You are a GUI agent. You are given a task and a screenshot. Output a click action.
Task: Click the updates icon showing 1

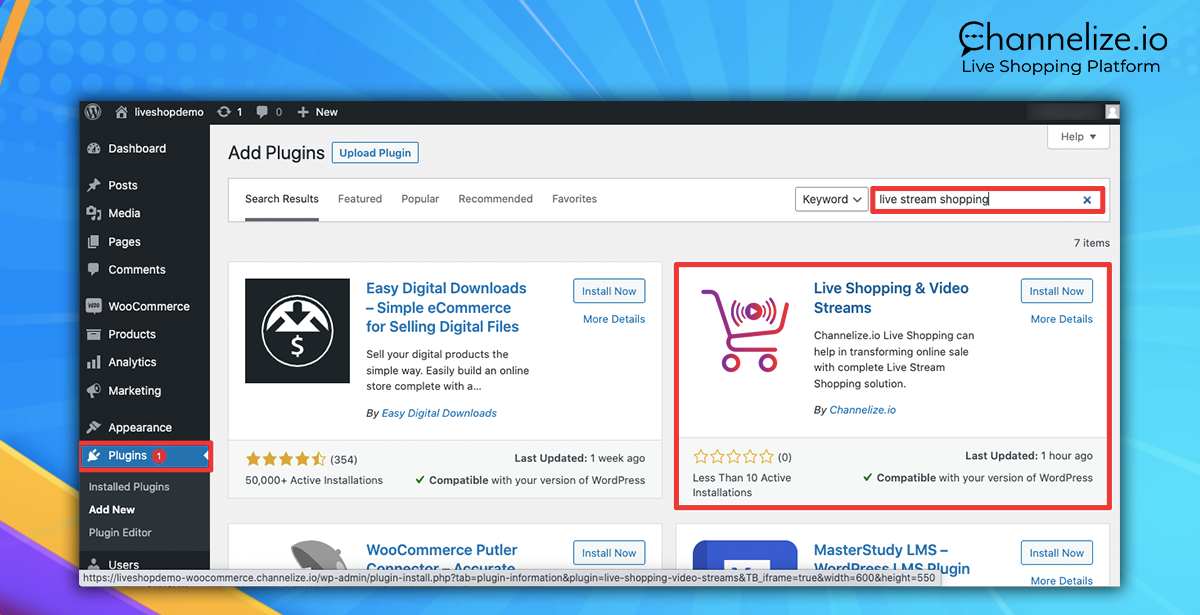pos(230,112)
